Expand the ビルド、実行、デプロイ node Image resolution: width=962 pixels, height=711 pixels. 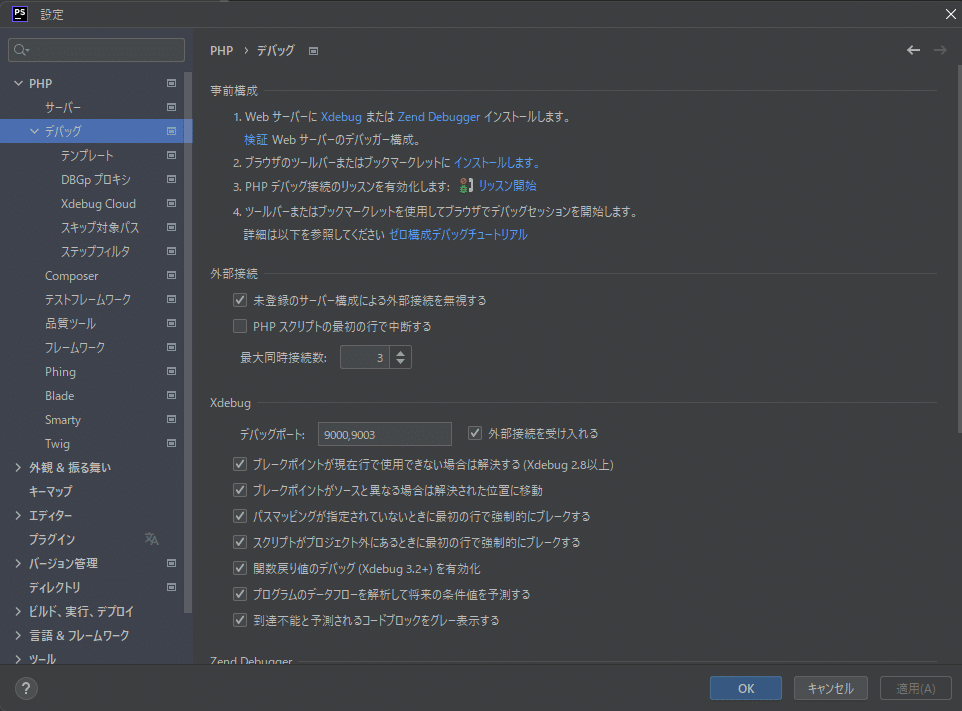coord(18,611)
